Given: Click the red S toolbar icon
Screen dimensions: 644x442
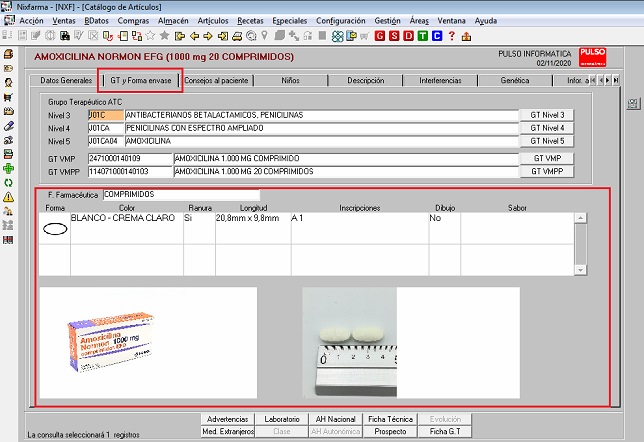Looking at the screenshot, I should (394, 36).
